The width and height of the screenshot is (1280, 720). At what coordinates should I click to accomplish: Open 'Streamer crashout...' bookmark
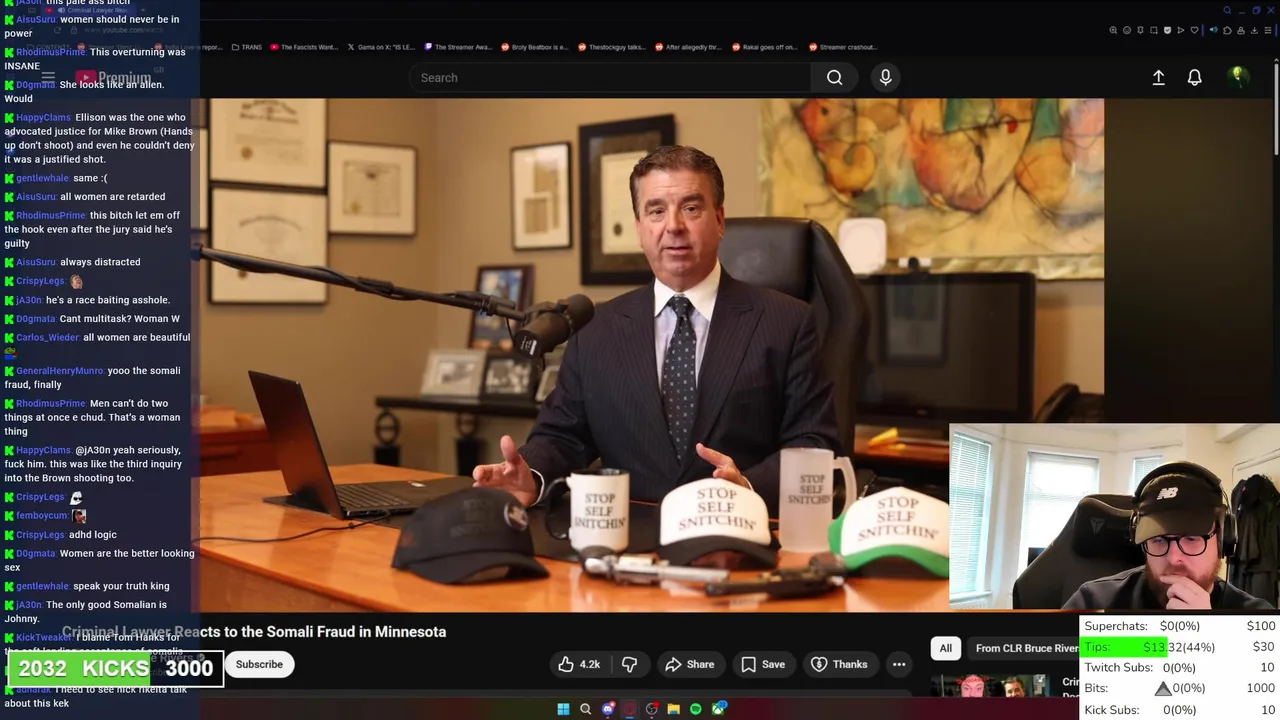click(x=842, y=47)
